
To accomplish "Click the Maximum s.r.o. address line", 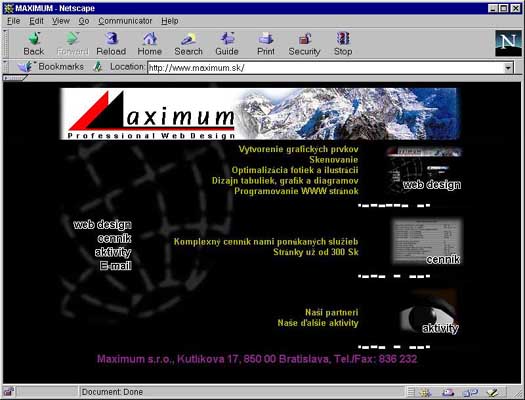I will click(257, 359).
